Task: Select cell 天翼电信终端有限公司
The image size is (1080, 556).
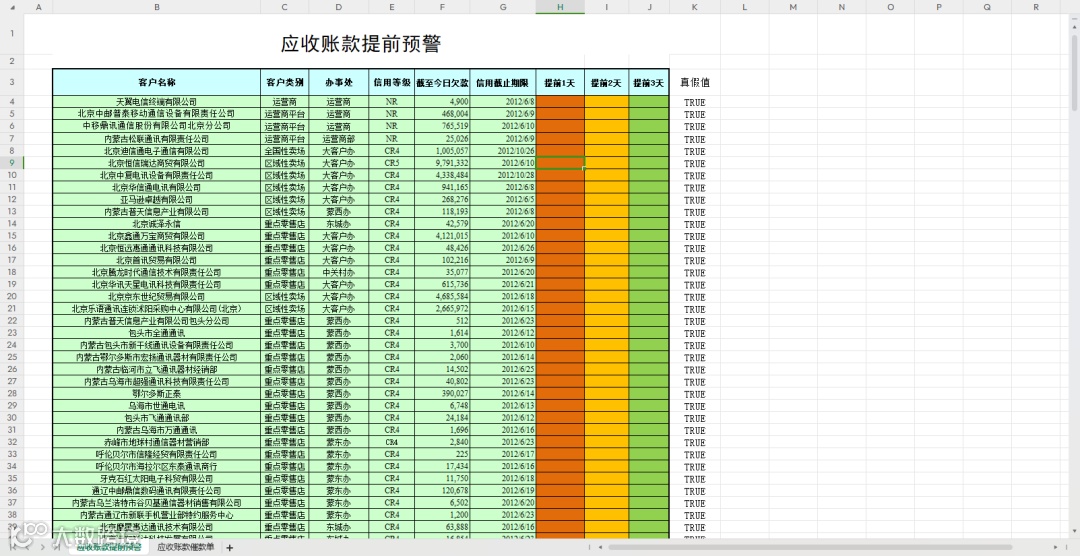Action: point(156,102)
